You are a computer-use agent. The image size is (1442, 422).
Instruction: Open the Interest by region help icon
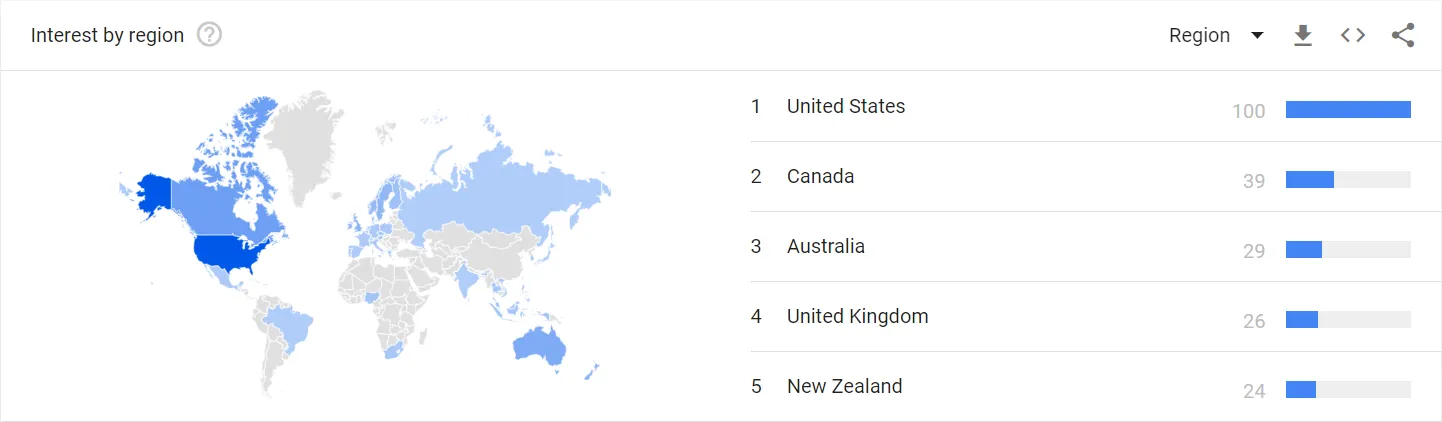click(x=209, y=35)
